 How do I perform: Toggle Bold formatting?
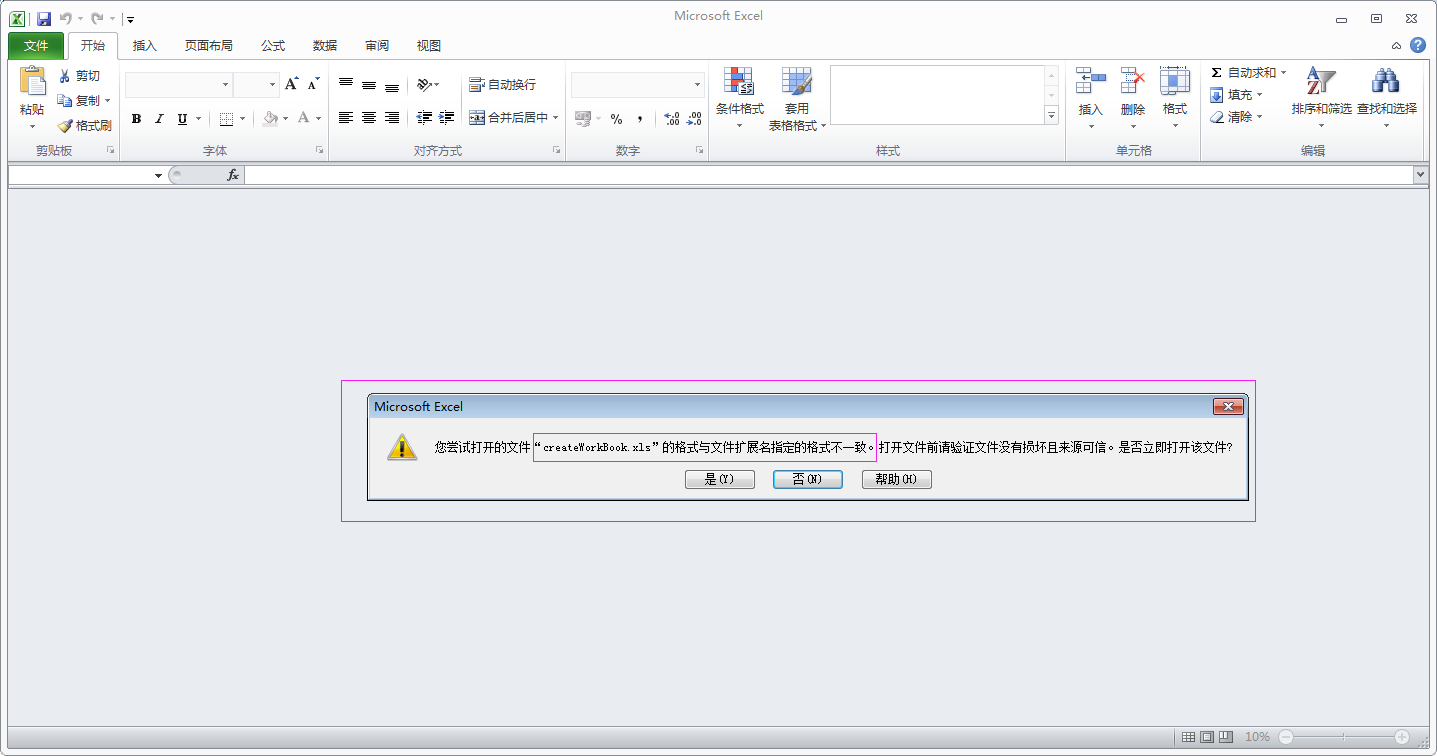(137, 119)
